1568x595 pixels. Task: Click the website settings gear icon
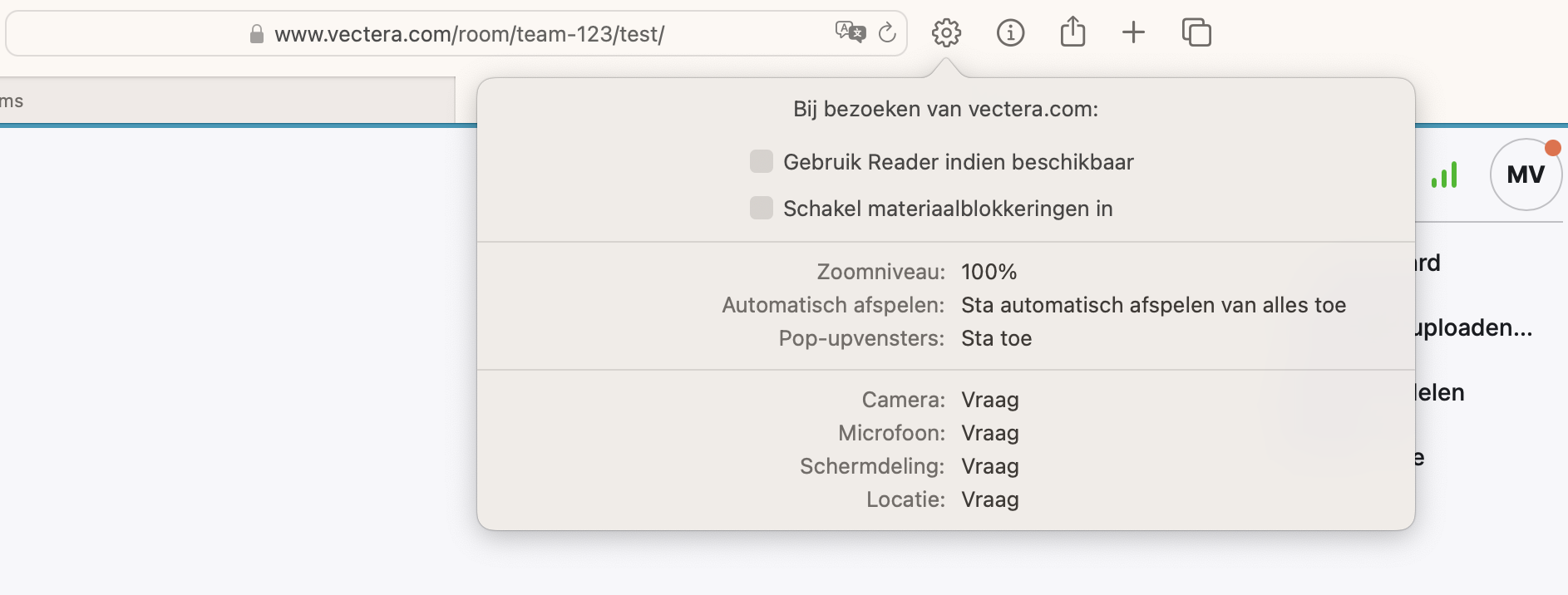point(946,33)
